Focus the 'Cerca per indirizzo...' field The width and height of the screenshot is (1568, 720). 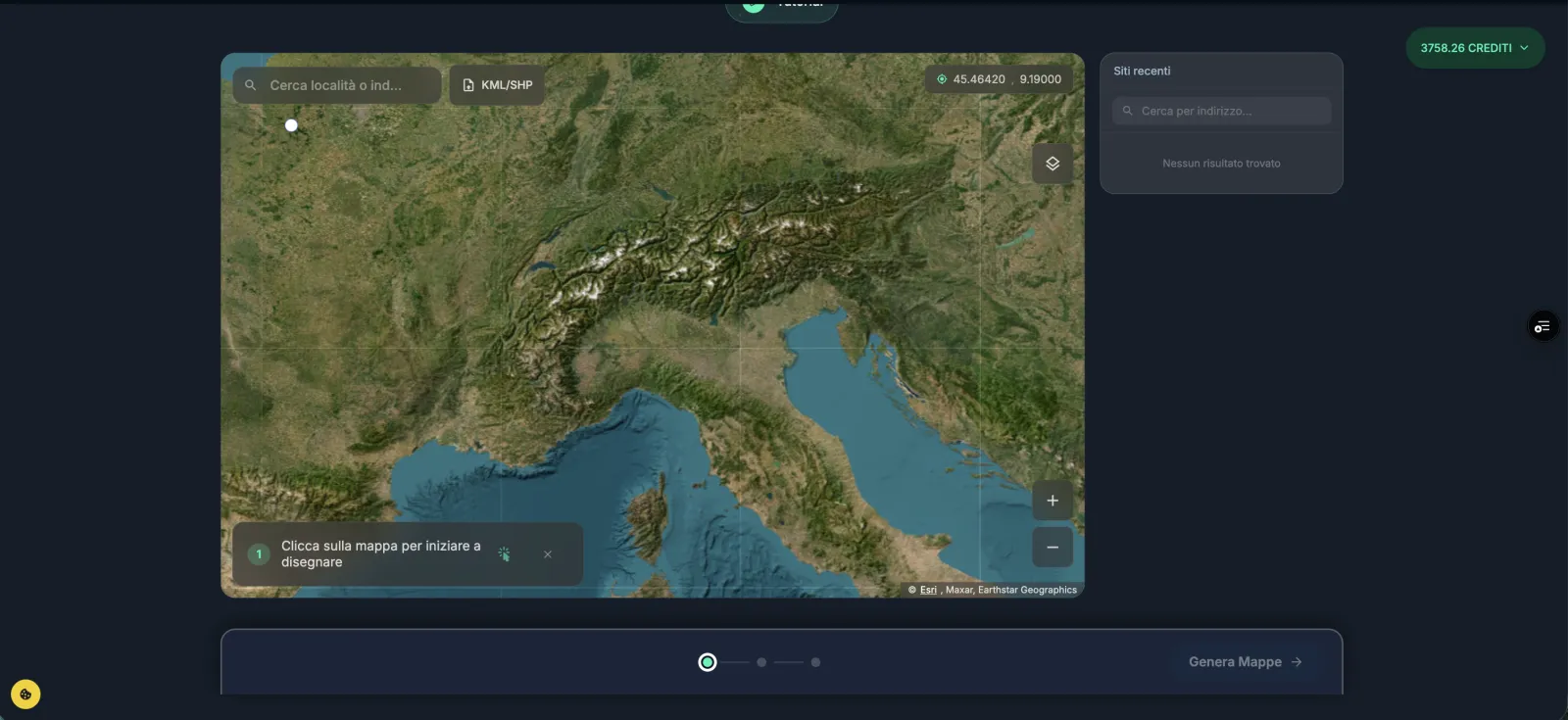tap(1221, 111)
